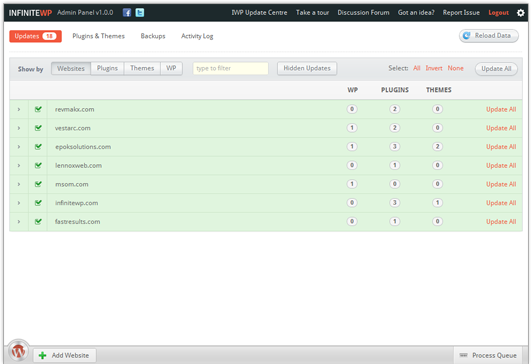Update All for infinitewp.com
531x364 pixels.
pyautogui.click(x=501, y=203)
